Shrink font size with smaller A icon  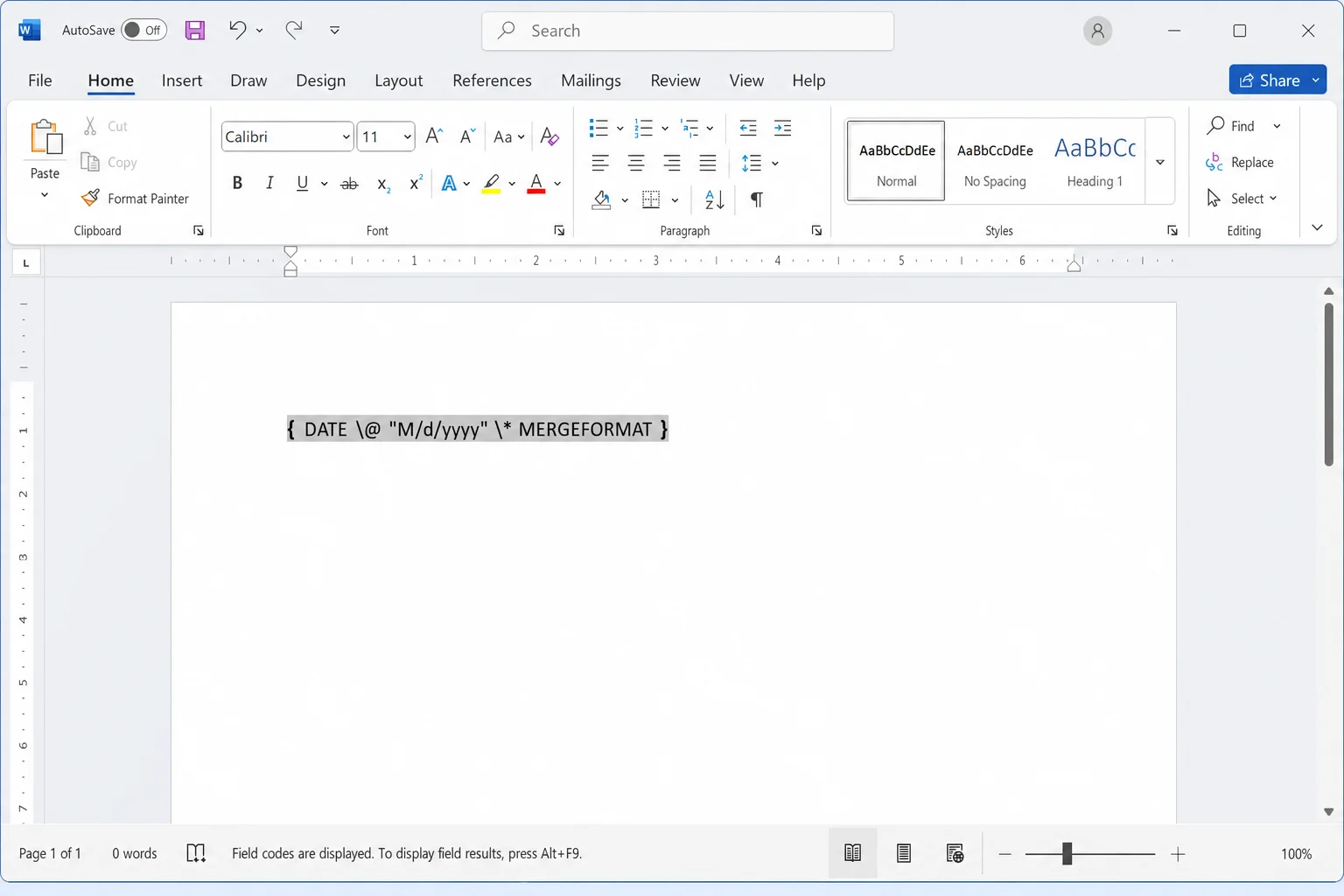pyautogui.click(x=468, y=136)
